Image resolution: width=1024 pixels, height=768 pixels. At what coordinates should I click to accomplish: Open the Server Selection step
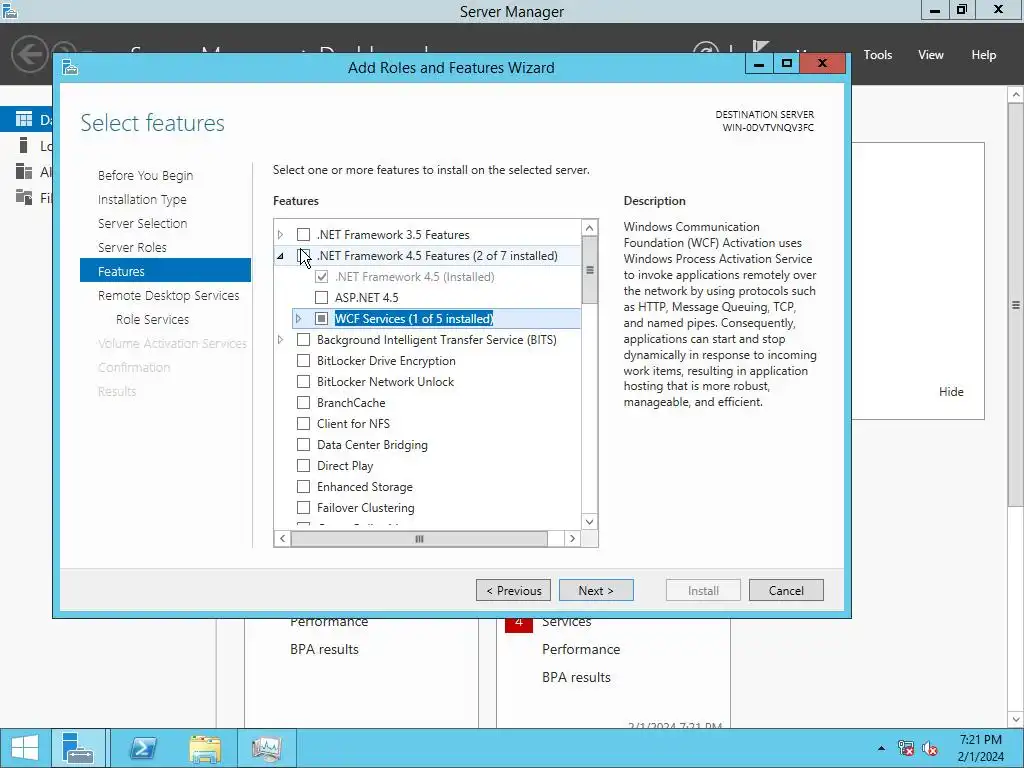pyautogui.click(x=142, y=223)
